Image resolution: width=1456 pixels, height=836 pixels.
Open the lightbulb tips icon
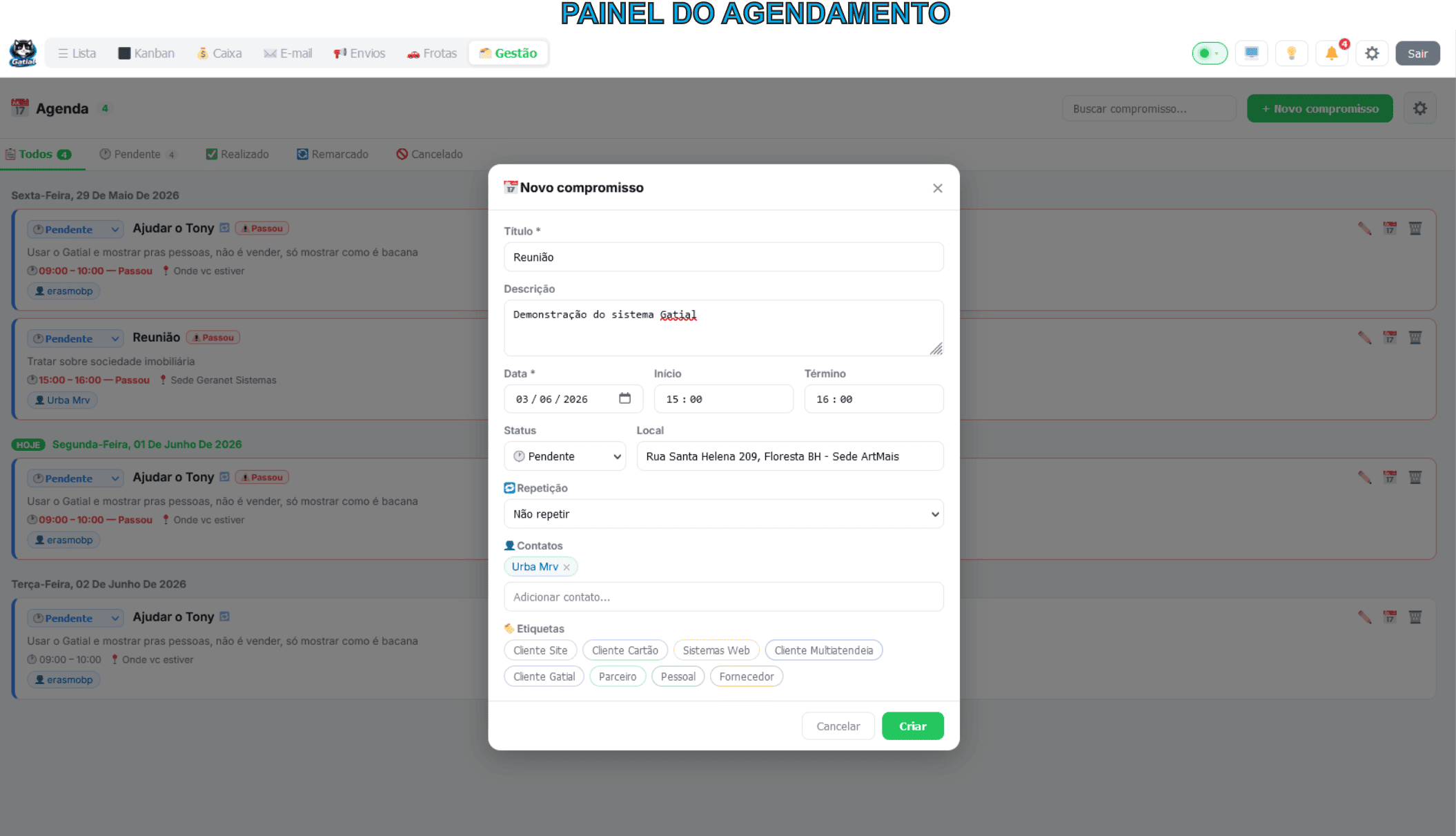(x=1292, y=53)
